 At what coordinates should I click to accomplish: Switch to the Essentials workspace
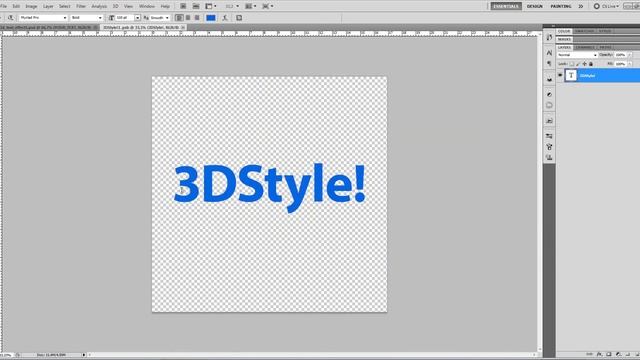(x=506, y=6)
